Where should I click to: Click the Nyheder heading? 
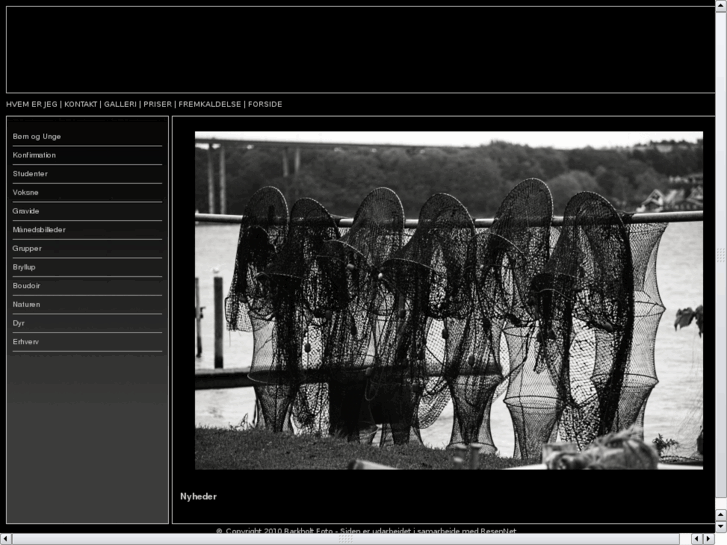point(198,496)
